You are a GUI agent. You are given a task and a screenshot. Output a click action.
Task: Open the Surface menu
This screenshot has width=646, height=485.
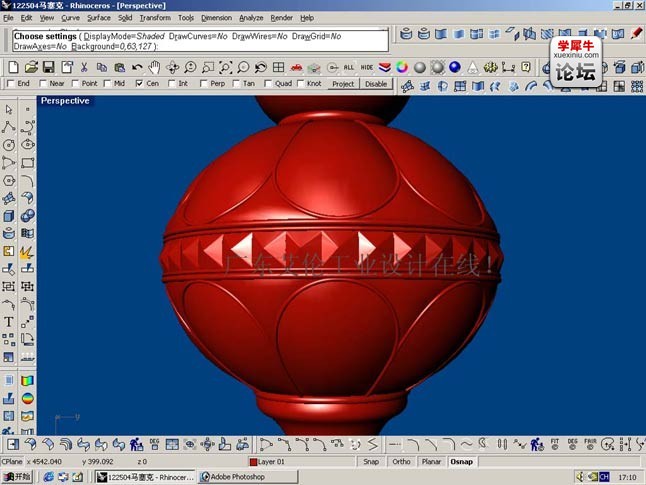pos(99,18)
